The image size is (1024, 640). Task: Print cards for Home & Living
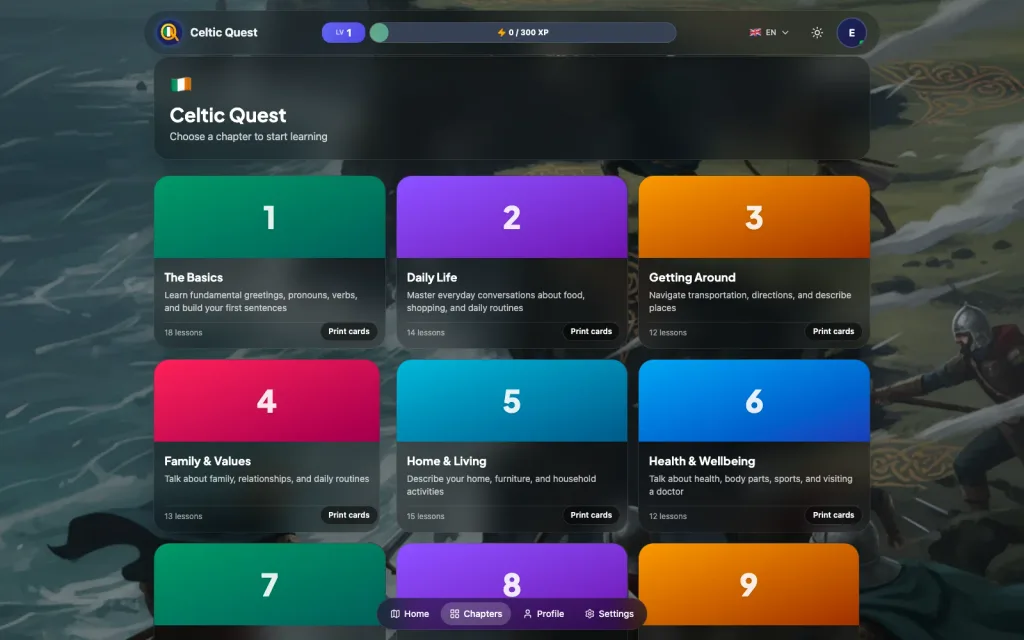(x=591, y=515)
